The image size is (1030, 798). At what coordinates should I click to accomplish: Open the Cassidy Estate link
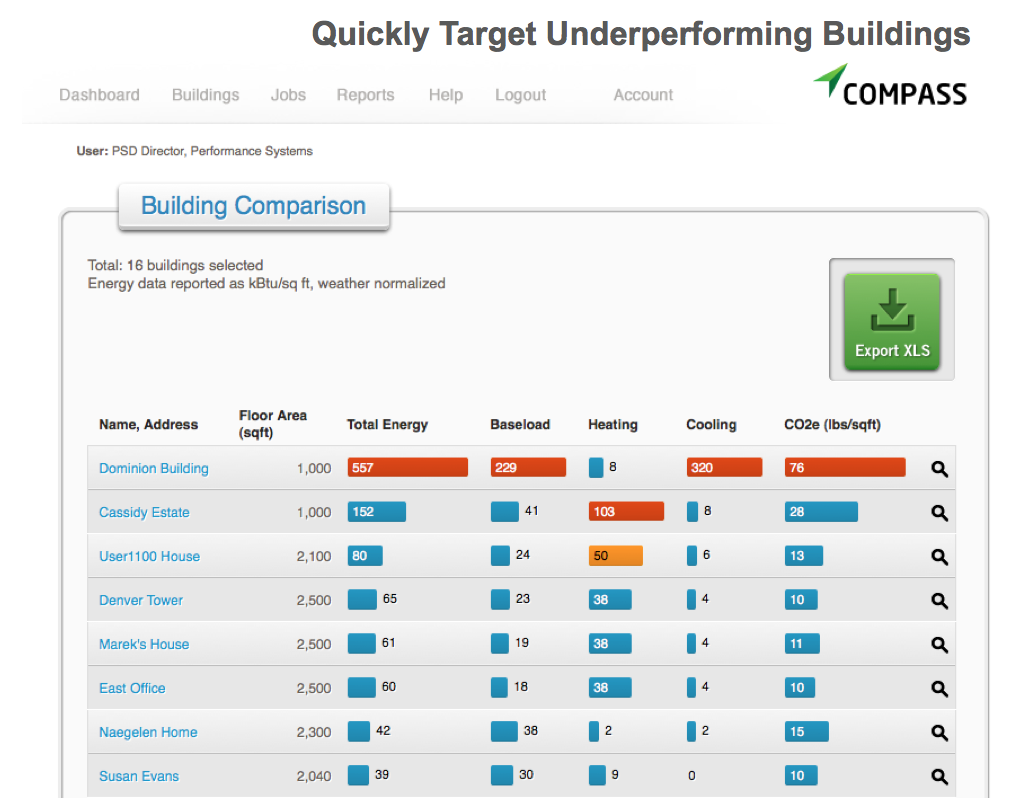(144, 512)
